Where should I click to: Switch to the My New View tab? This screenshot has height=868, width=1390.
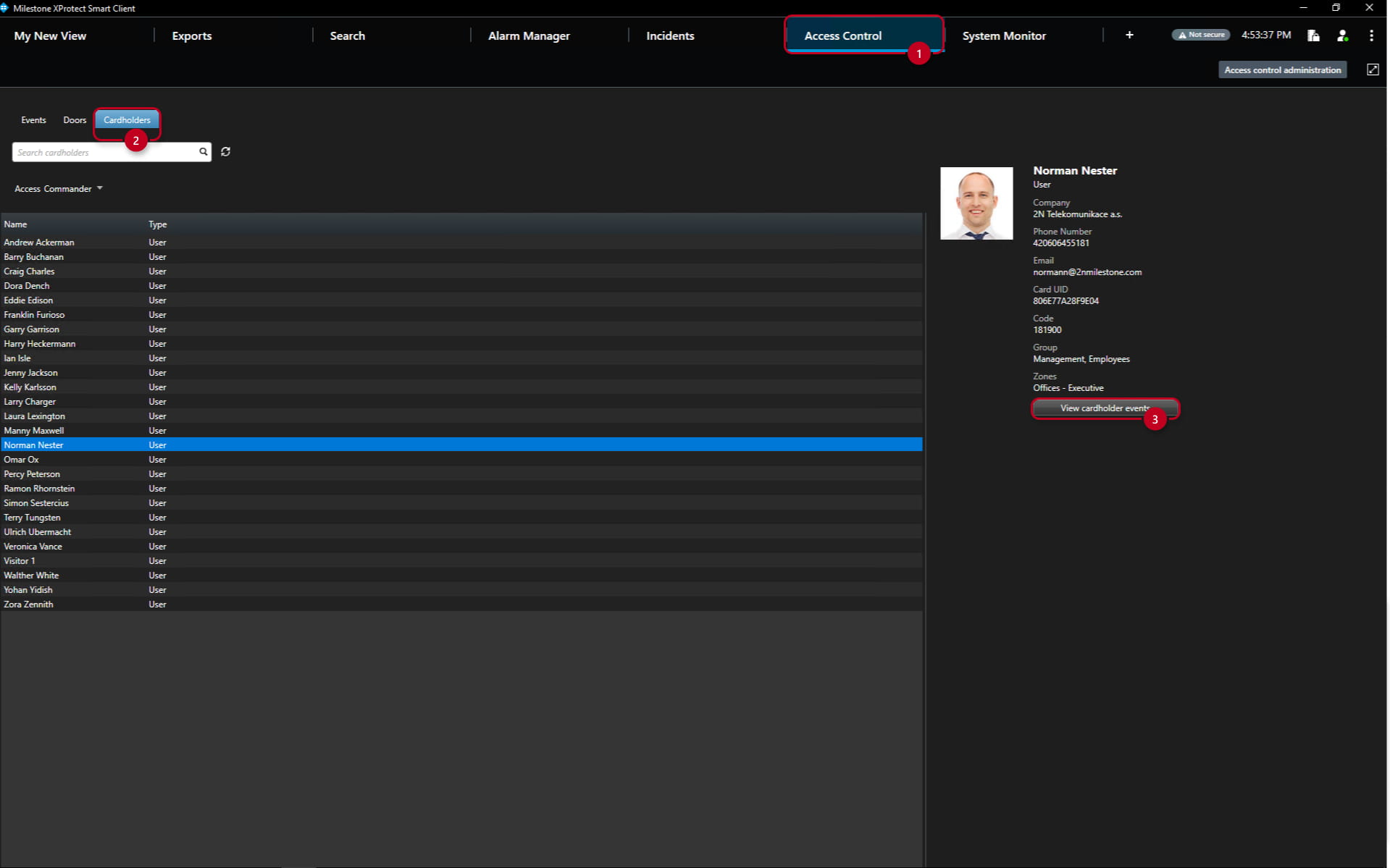point(50,35)
